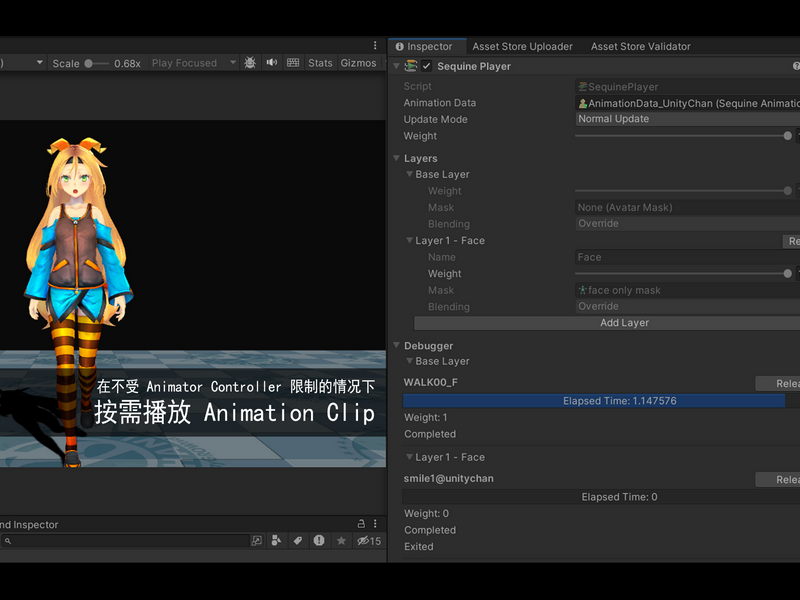
Task: Click the Search by Type filter icon
Action: coord(277,541)
